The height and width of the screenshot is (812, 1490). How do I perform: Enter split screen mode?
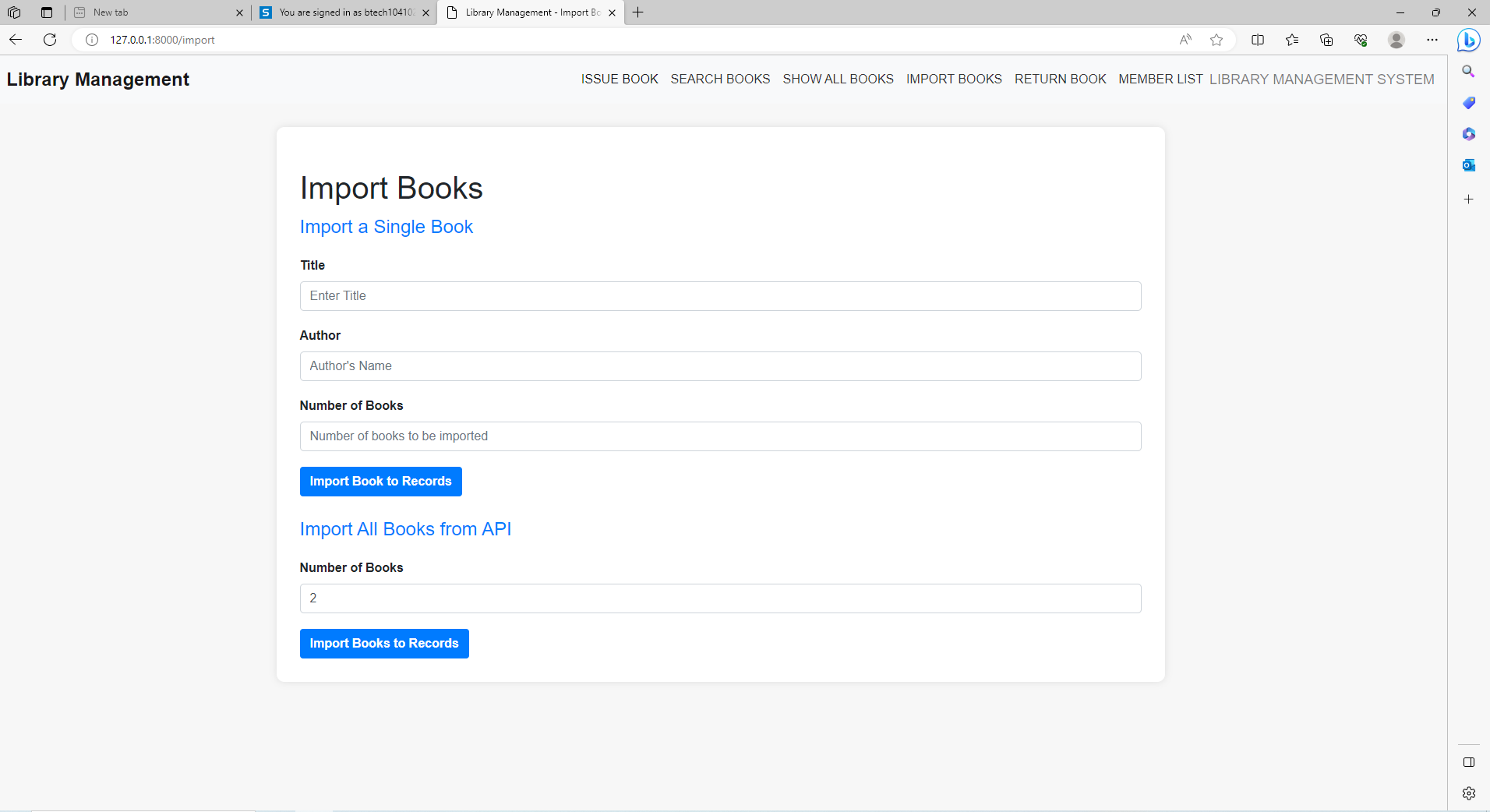point(1258,40)
